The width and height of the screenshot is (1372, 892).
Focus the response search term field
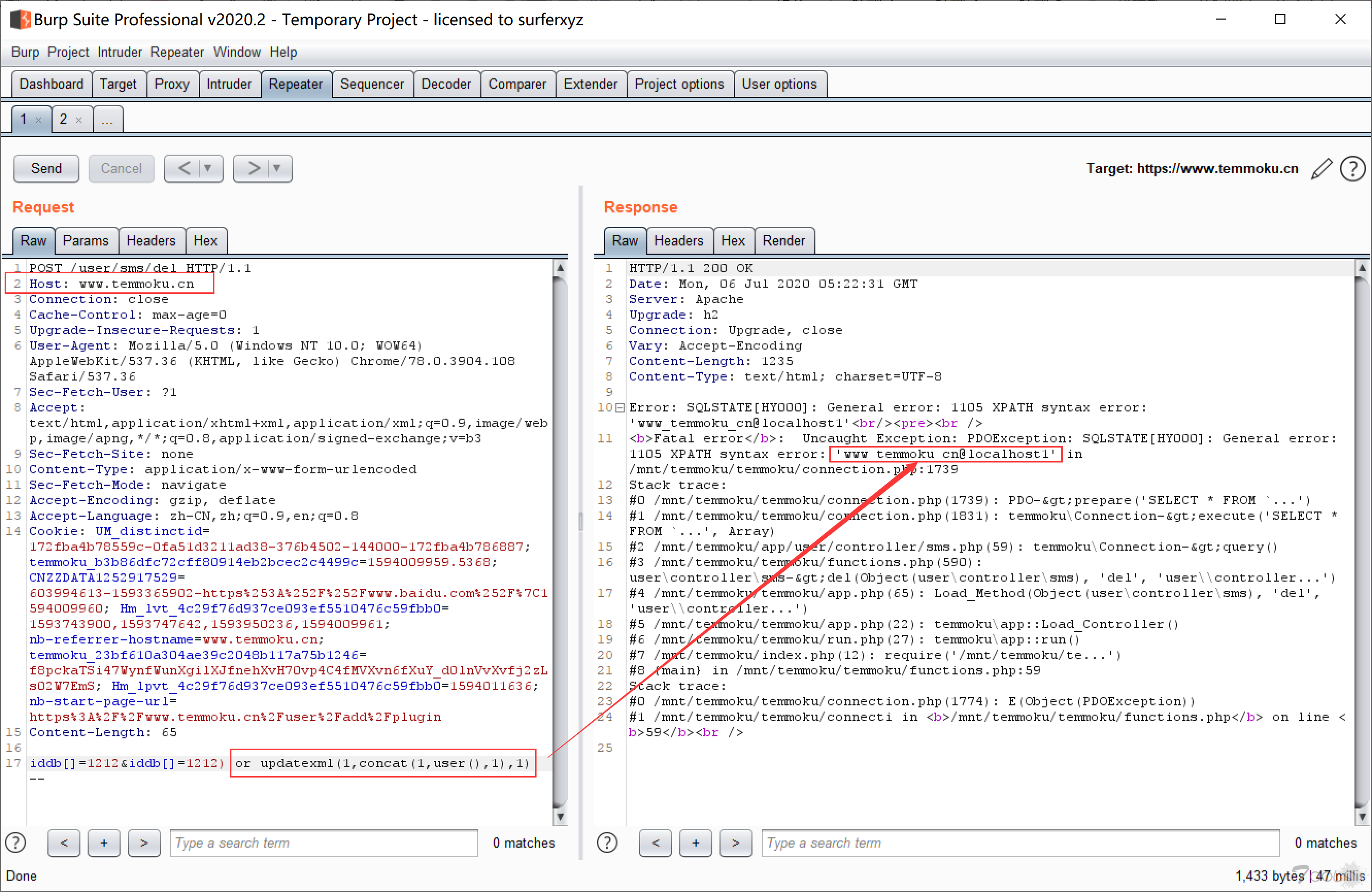coord(1021,843)
